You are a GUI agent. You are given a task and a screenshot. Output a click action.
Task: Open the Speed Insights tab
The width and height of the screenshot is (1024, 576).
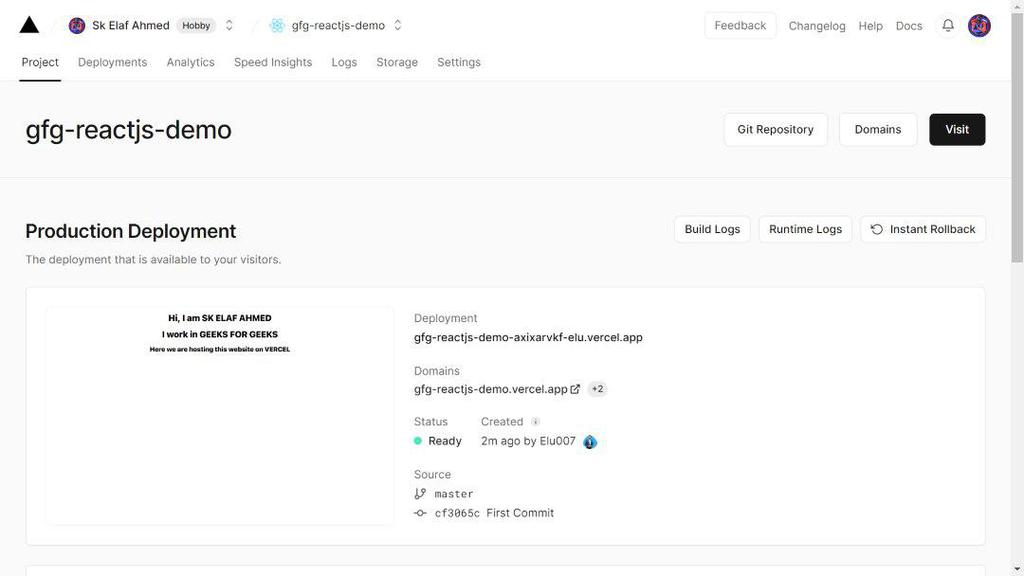tap(273, 62)
